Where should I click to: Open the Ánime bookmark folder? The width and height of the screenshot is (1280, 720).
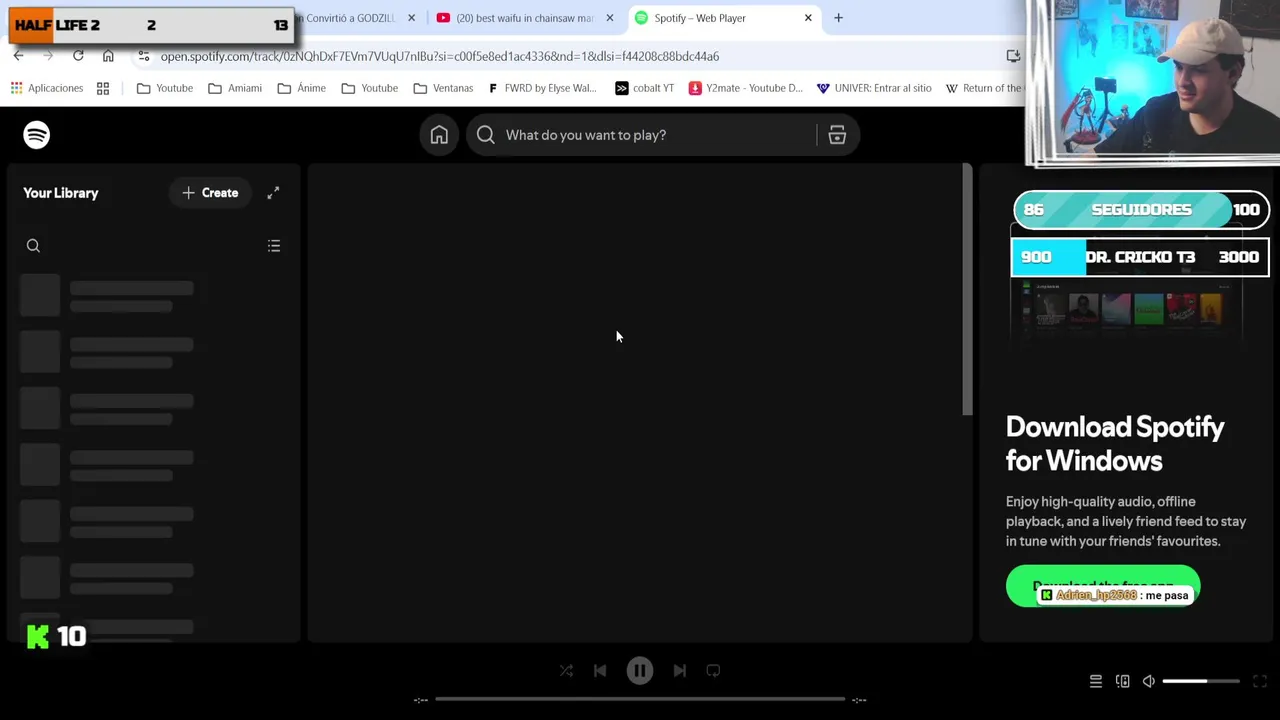(302, 88)
